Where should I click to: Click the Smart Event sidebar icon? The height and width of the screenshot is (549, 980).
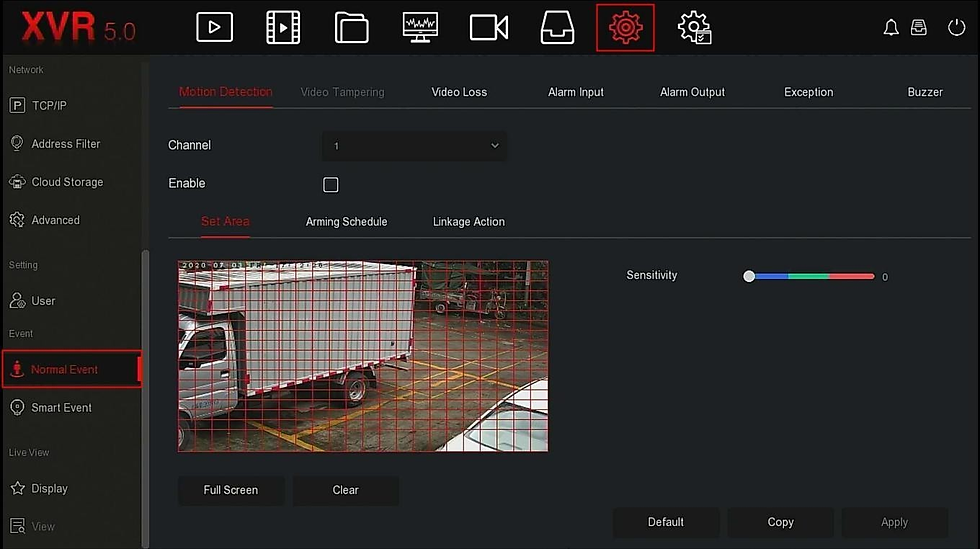click(x=17, y=408)
